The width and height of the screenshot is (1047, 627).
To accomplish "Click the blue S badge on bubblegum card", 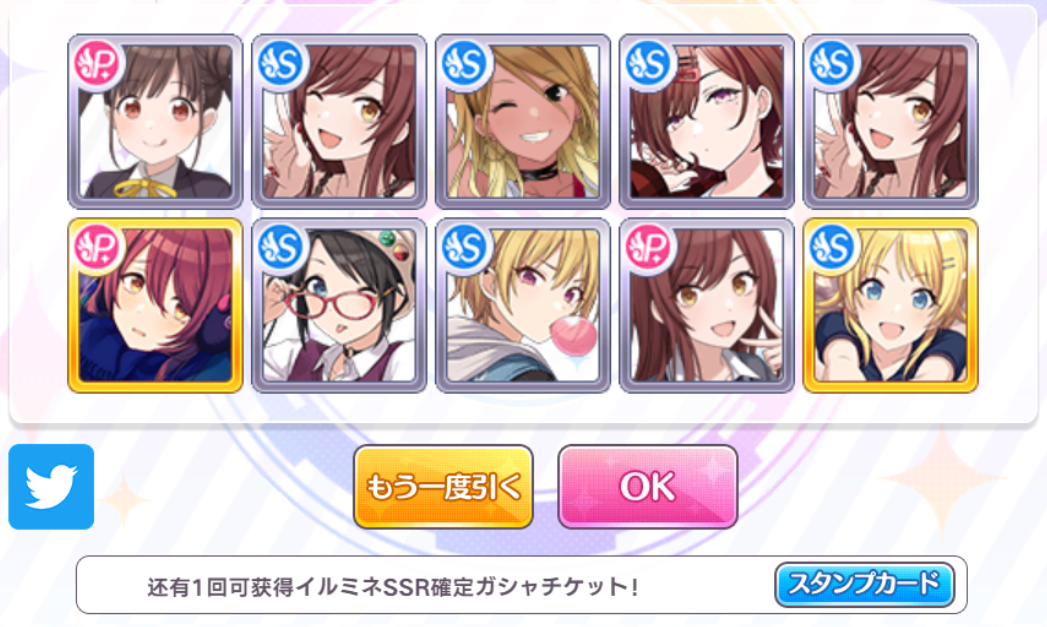I will (465, 248).
